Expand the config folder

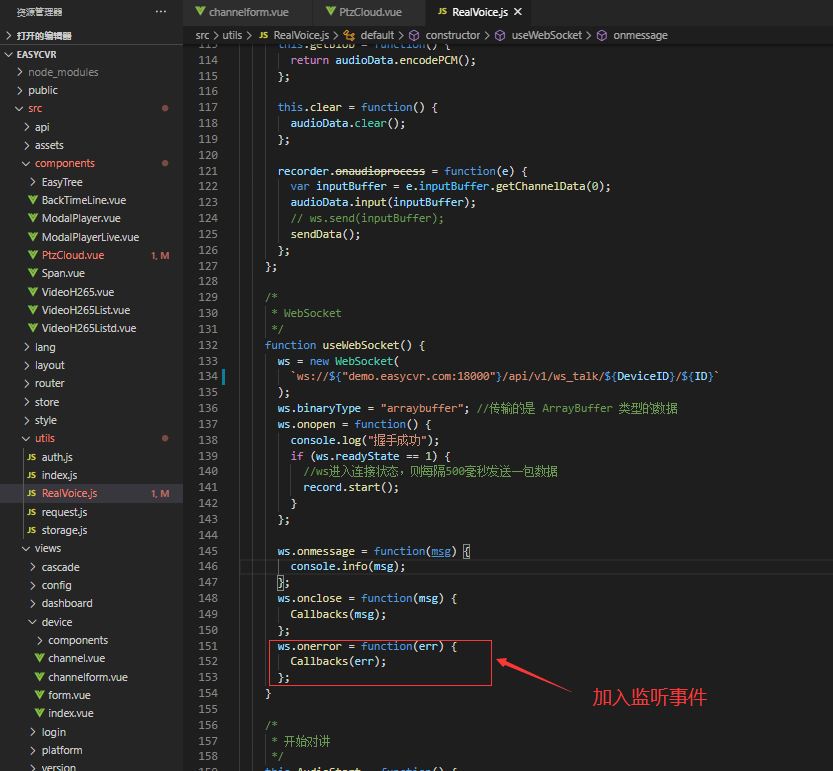tap(33, 585)
